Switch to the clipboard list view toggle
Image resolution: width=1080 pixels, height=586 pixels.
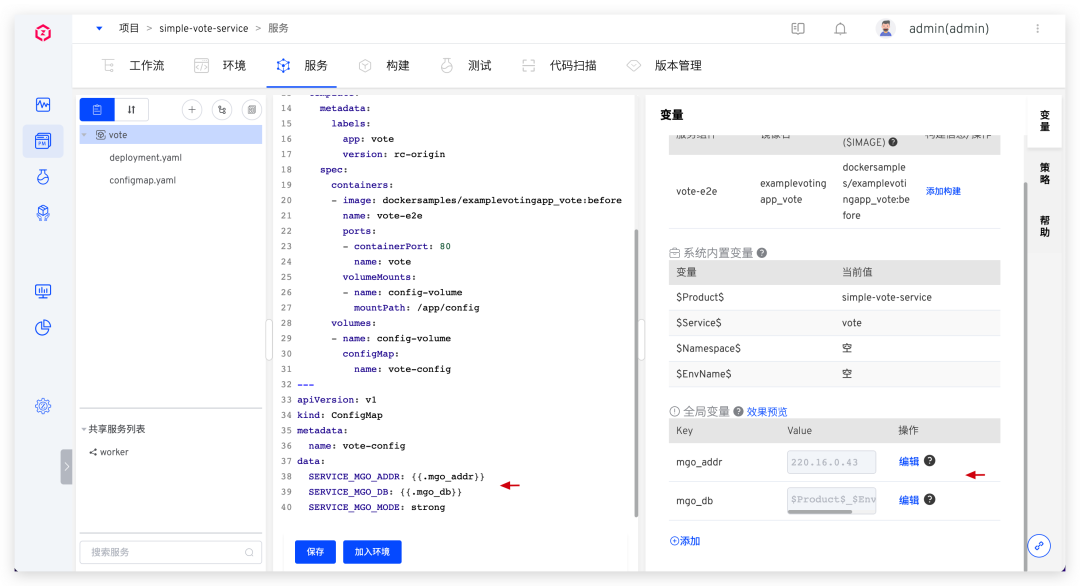click(97, 110)
